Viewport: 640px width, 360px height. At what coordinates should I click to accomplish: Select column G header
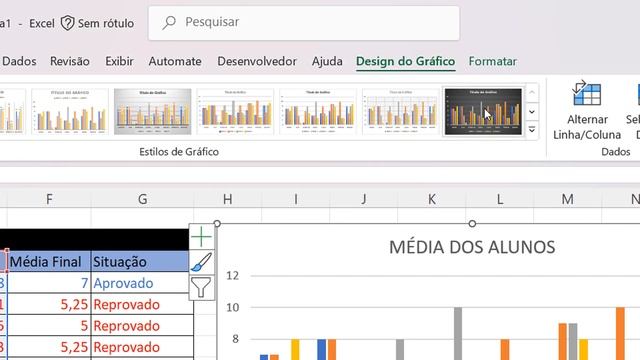pyautogui.click(x=142, y=199)
